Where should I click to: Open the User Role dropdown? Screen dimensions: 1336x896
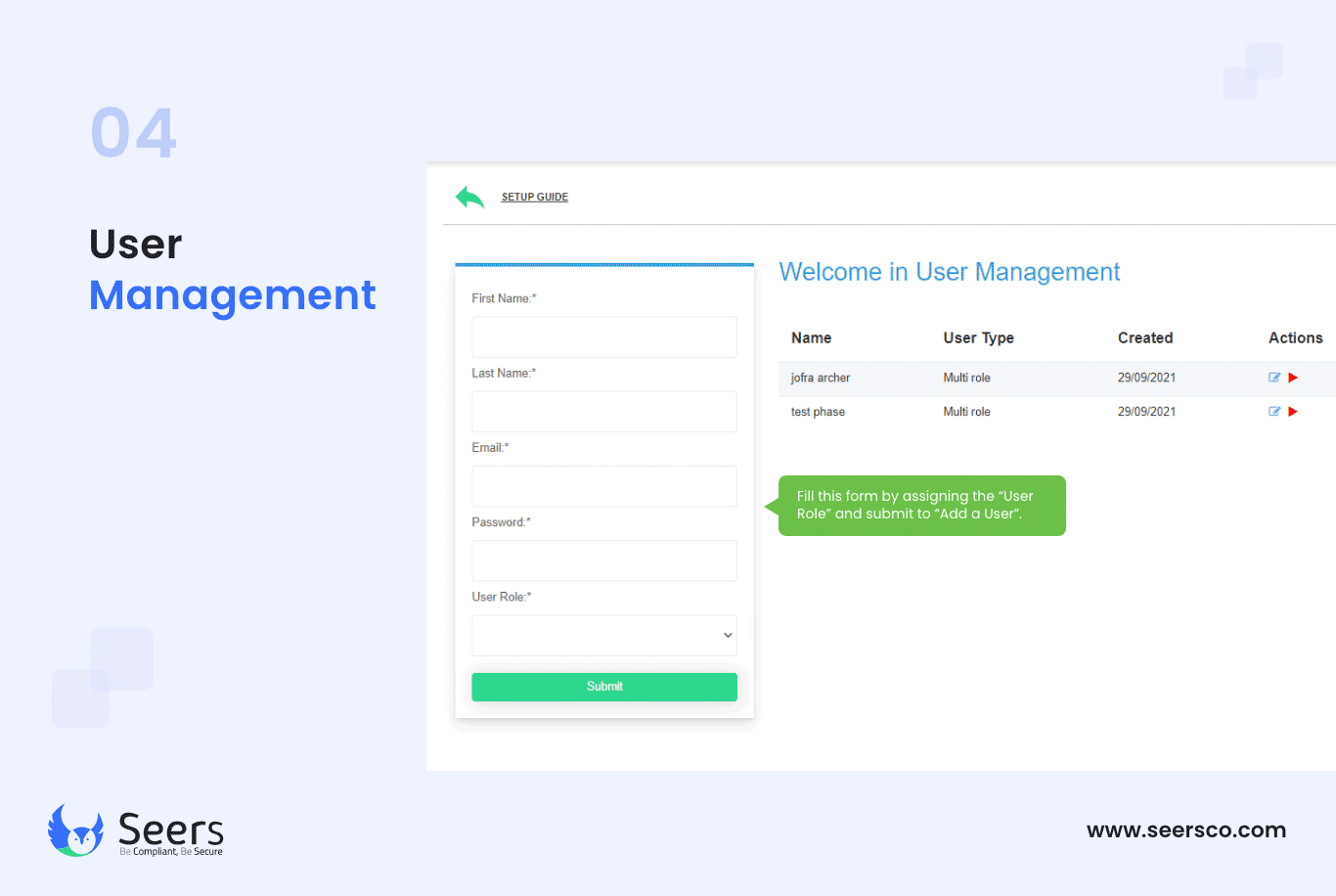[x=604, y=636]
